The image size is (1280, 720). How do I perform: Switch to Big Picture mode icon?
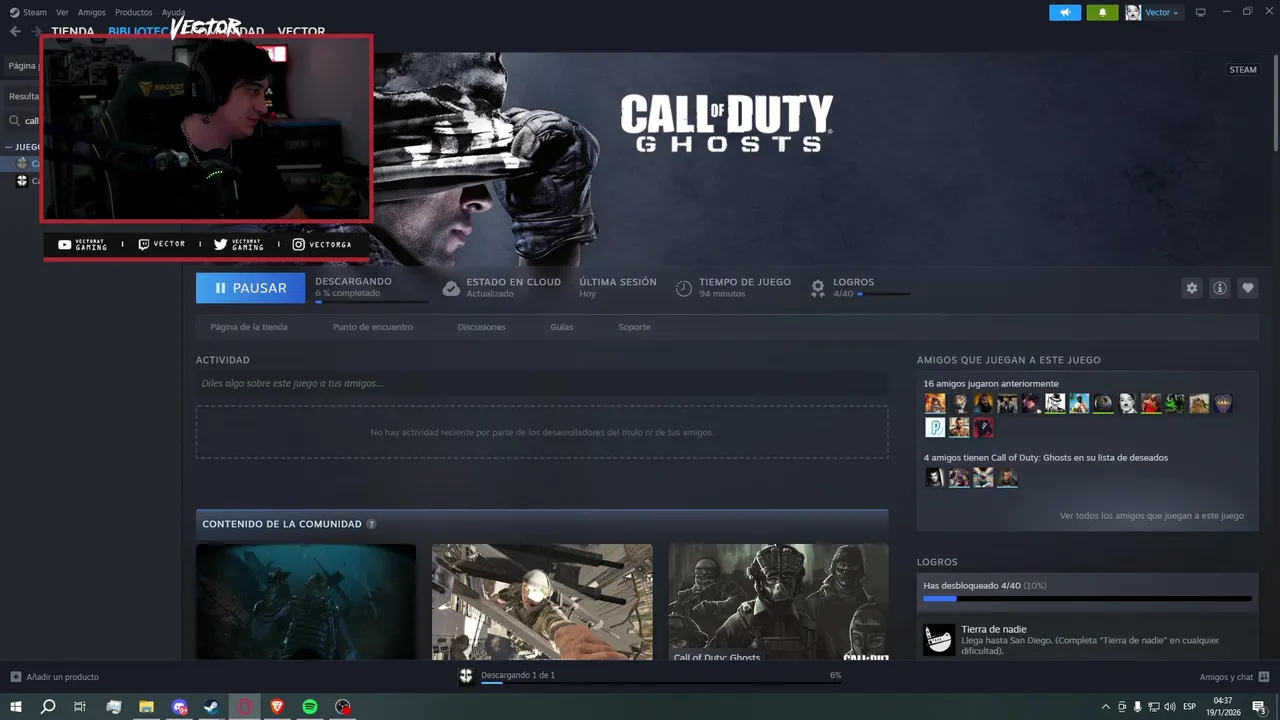pyautogui.click(x=1201, y=12)
